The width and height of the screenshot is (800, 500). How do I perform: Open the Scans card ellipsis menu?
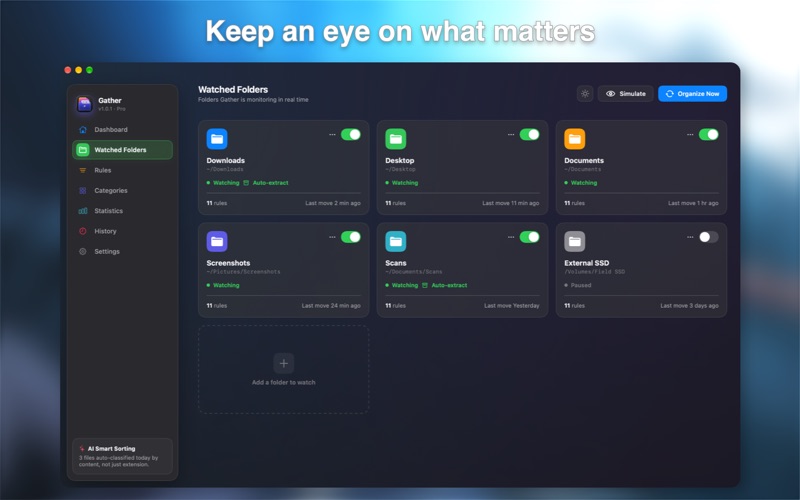click(x=511, y=237)
